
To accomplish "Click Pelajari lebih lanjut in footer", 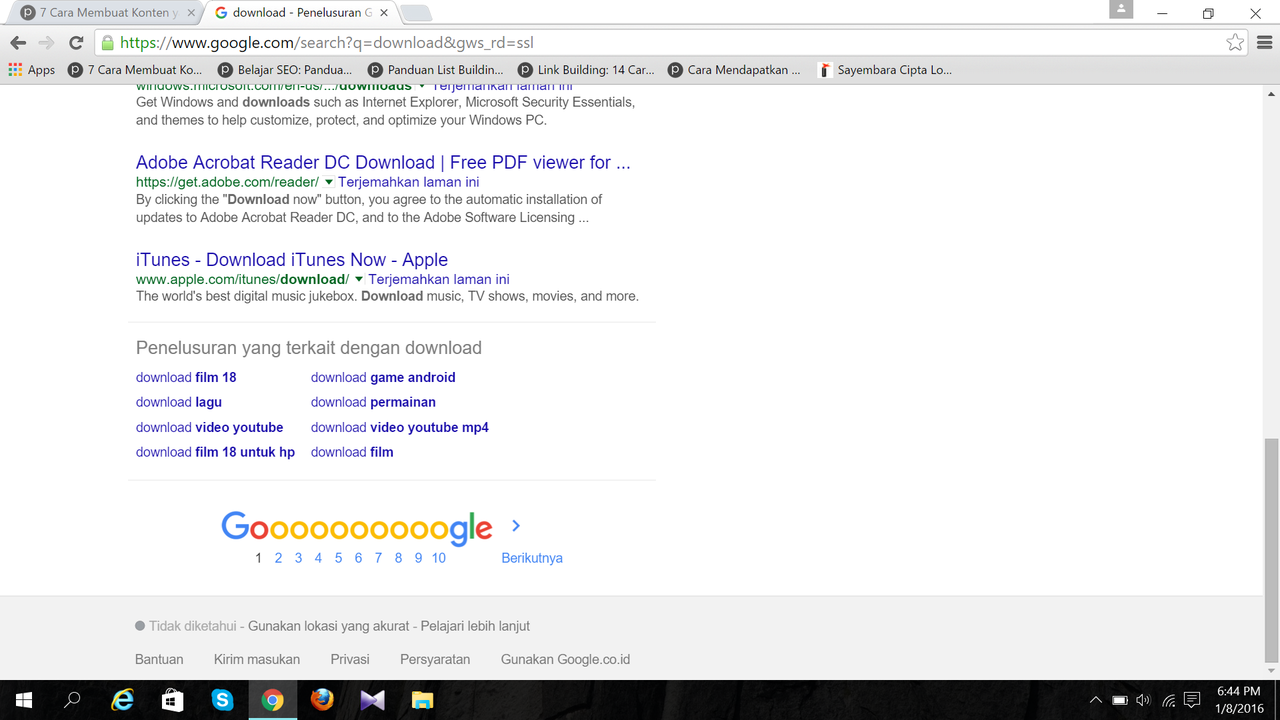I will point(475,626).
